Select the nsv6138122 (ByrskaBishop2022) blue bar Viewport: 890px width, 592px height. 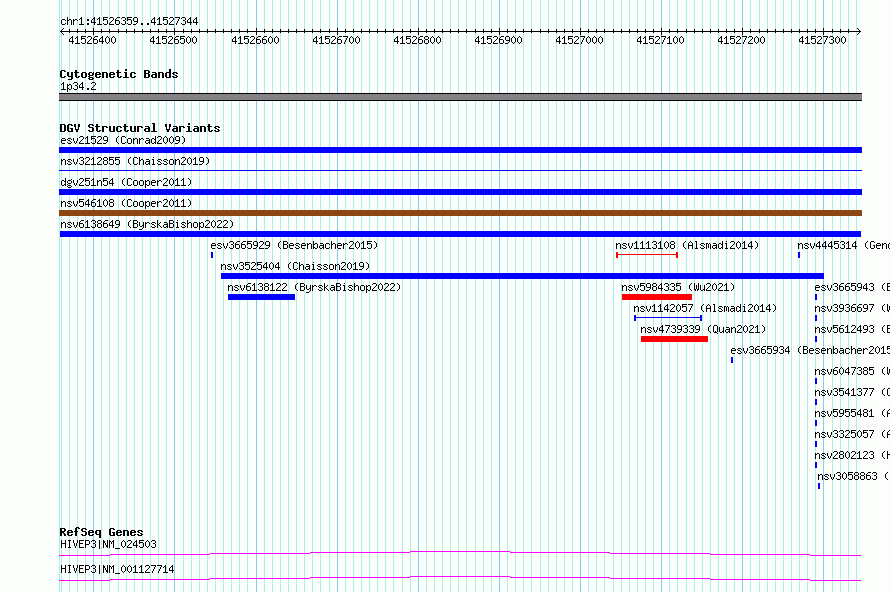[x=261, y=297]
